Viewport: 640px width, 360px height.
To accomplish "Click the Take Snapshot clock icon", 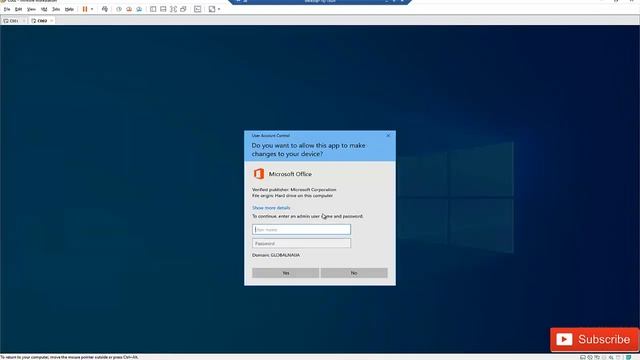I will point(119,9).
